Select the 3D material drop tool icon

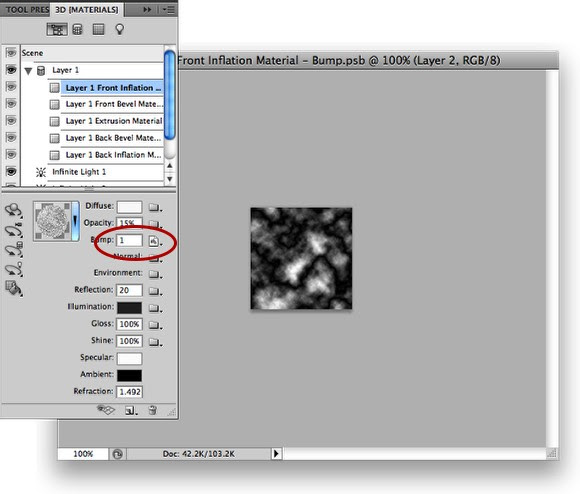click(x=14, y=288)
